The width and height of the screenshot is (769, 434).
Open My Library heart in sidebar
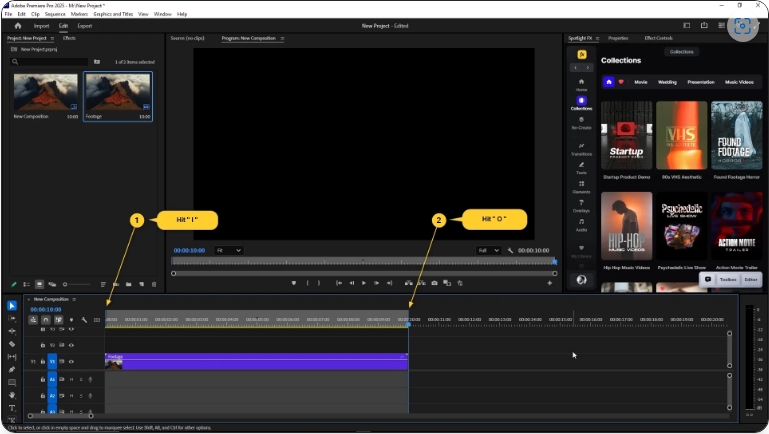[581, 251]
